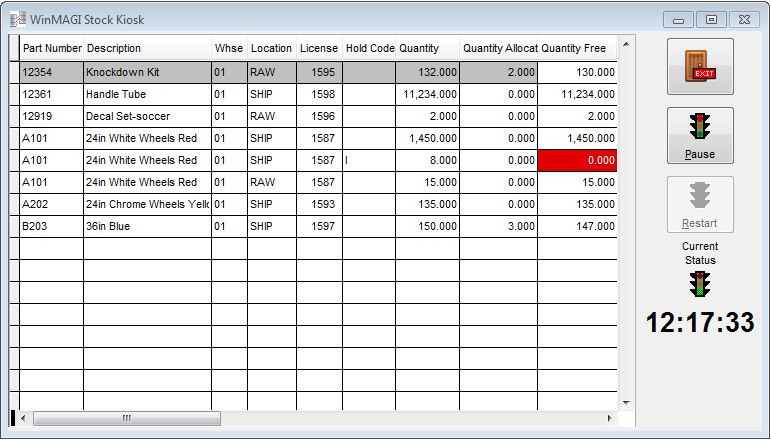Click license 1593 cell
The width and height of the screenshot is (771, 441).
point(319,205)
